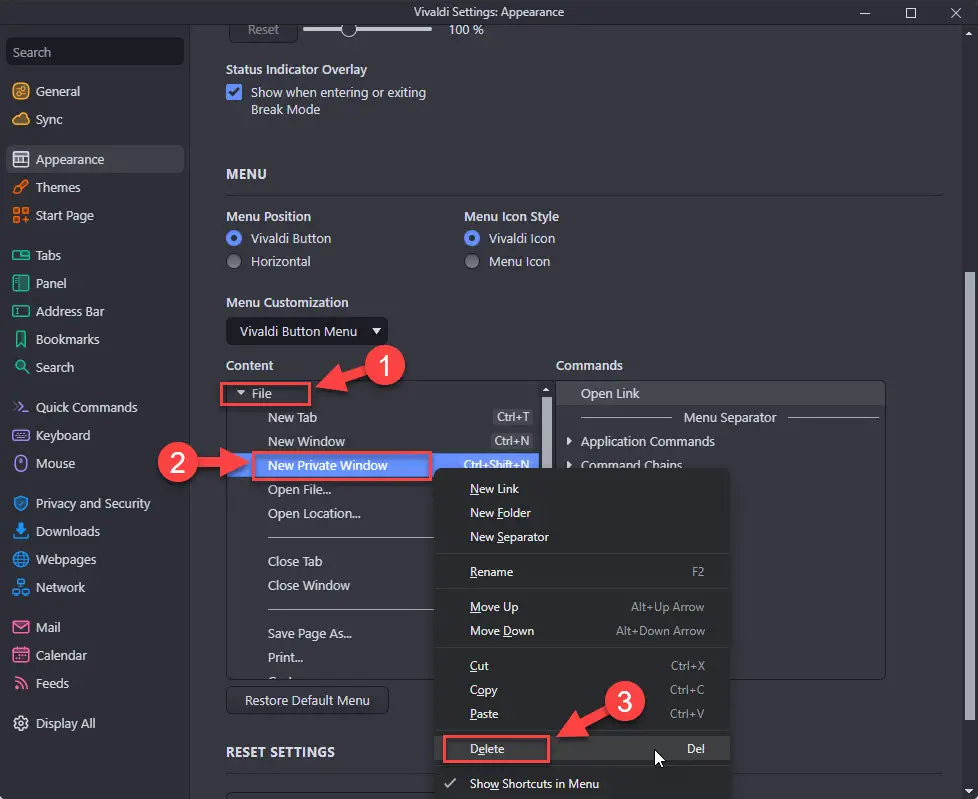Open Start Page grid icon
The image size is (978, 799).
[21, 215]
